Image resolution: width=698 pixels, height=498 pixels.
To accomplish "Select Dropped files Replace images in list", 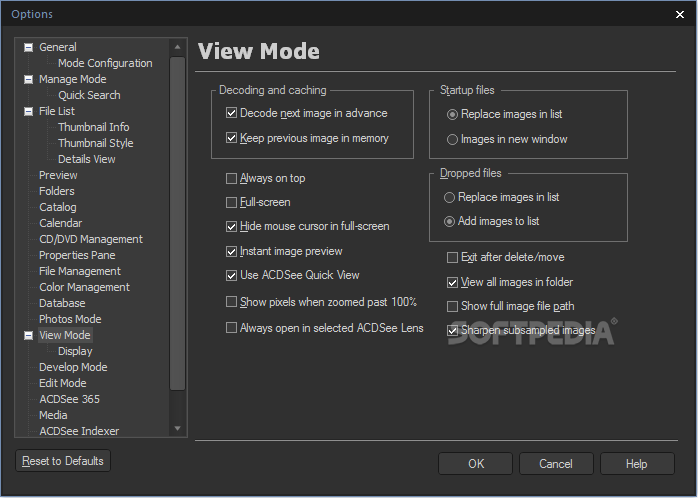I will (450, 198).
